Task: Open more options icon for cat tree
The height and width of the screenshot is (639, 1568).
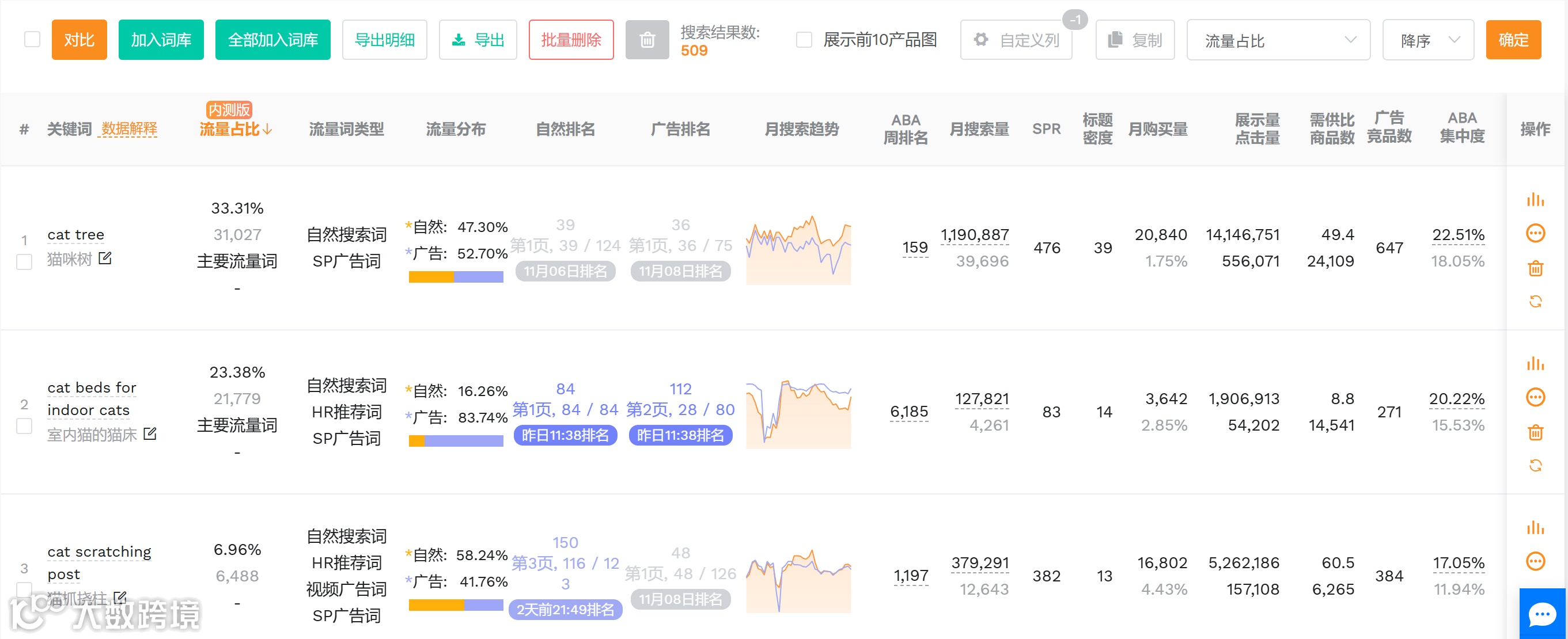Action: pos(1535,233)
